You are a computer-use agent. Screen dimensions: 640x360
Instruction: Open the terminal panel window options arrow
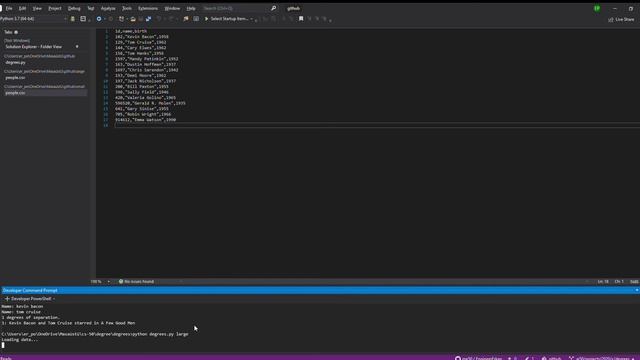[x=636, y=290]
